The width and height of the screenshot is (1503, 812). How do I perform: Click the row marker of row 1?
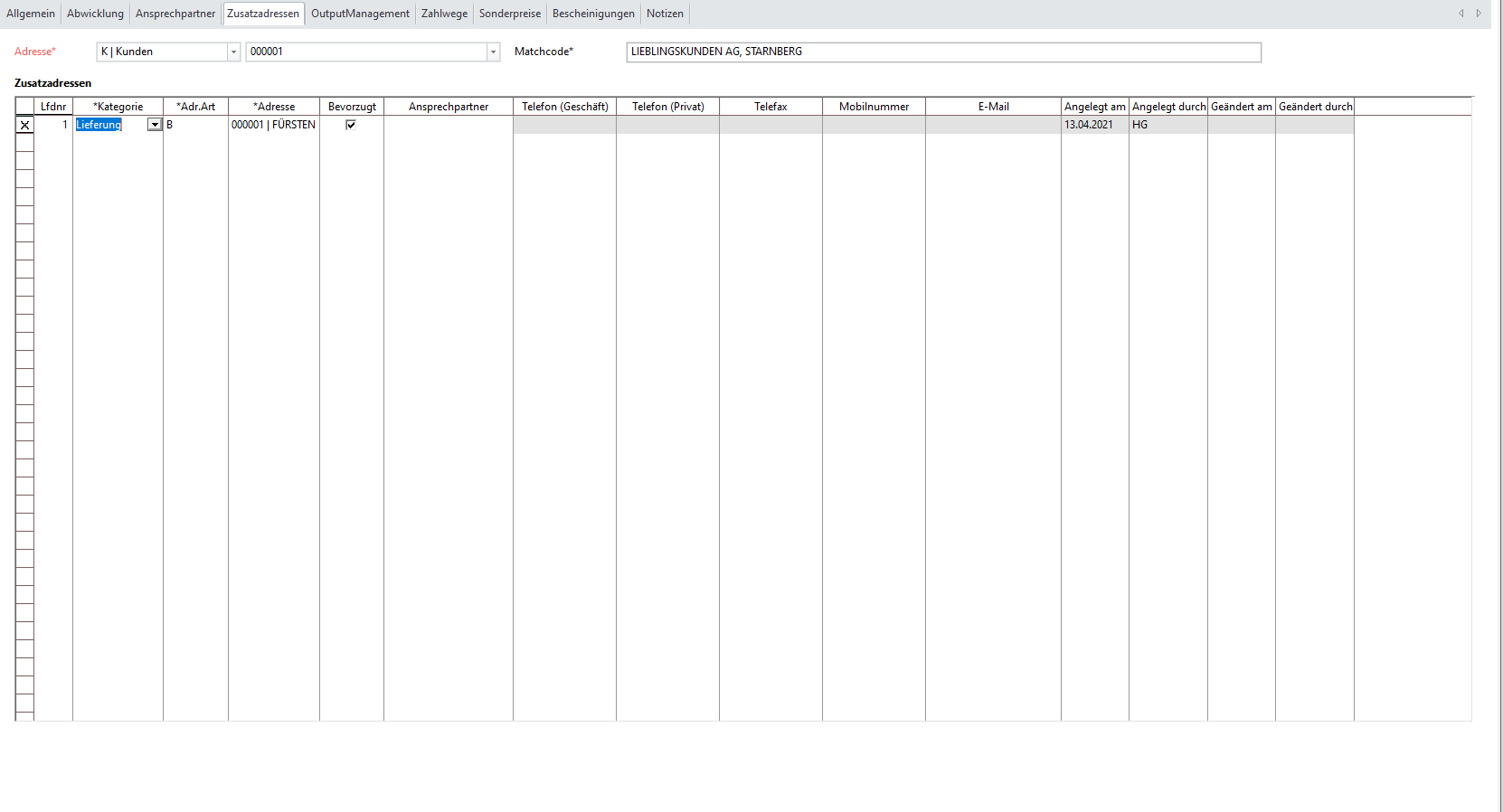[24, 125]
